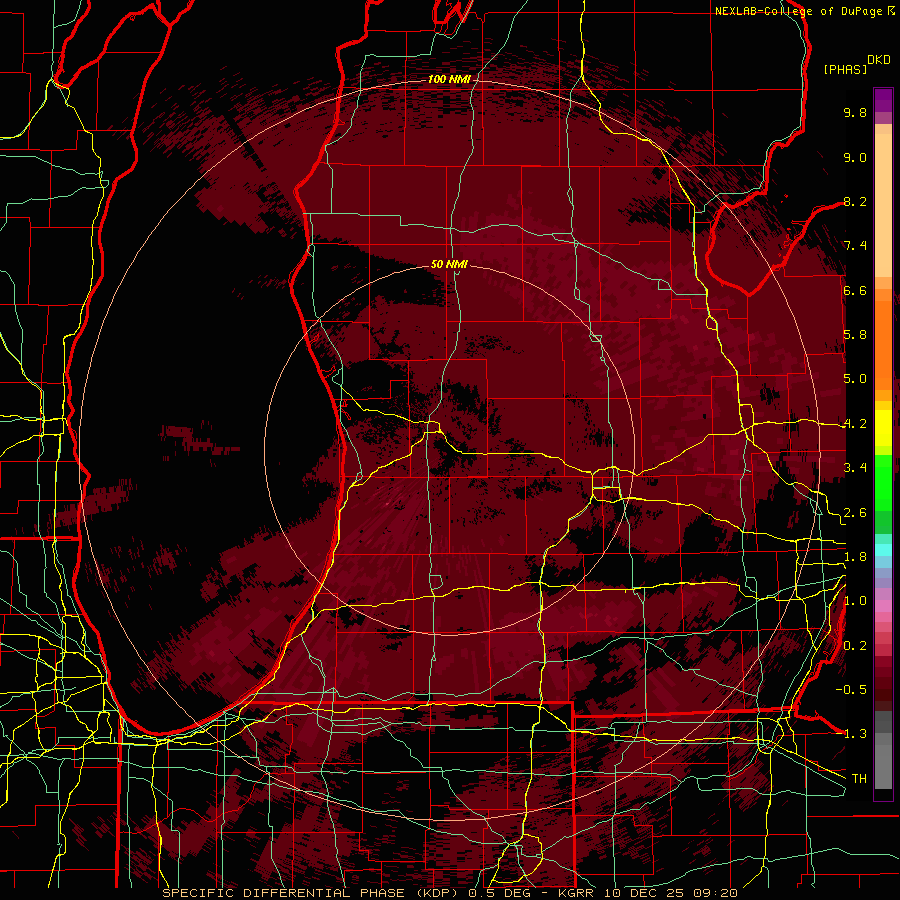Click the 1.8 legend value
The image size is (900, 900).
855,557
